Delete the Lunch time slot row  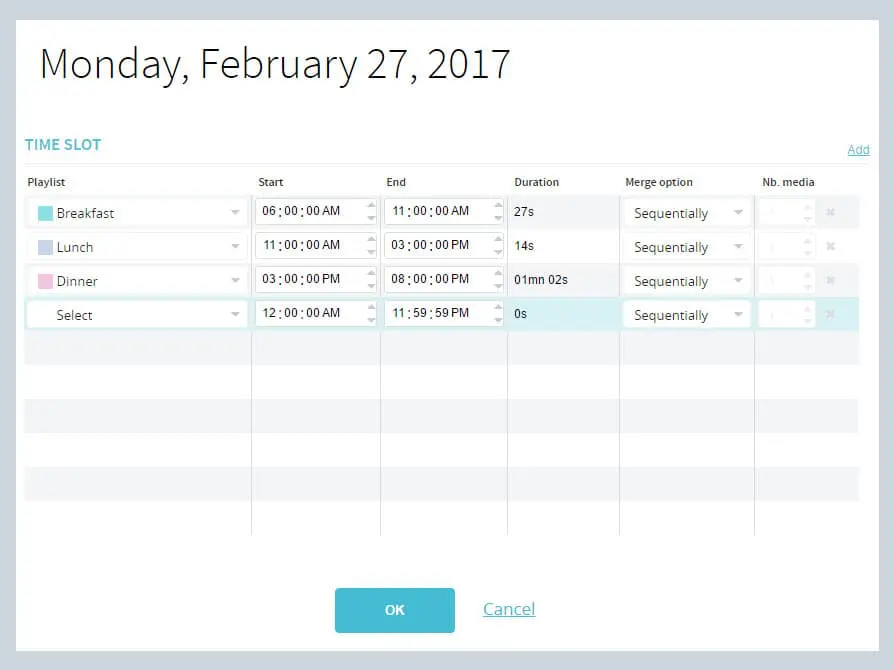tap(830, 246)
